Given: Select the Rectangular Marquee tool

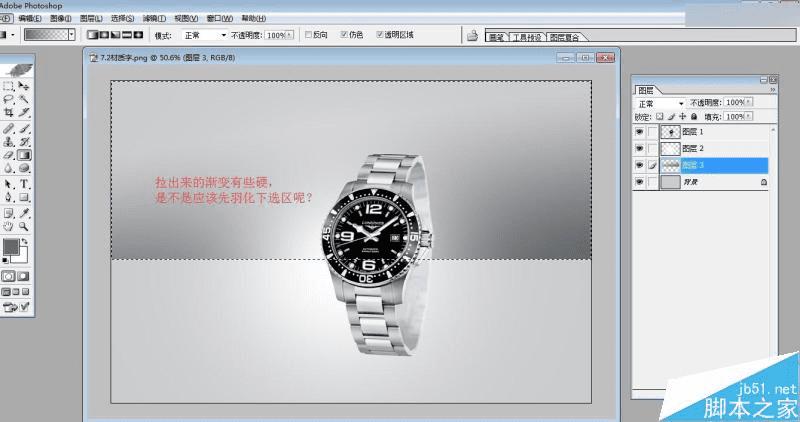Looking at the screenshot, I should pos(8,86).
